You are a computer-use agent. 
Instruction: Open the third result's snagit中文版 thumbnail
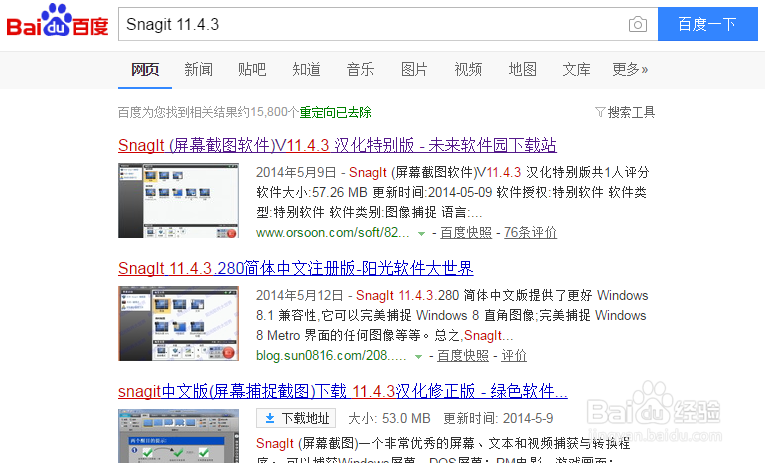[179, 436]
